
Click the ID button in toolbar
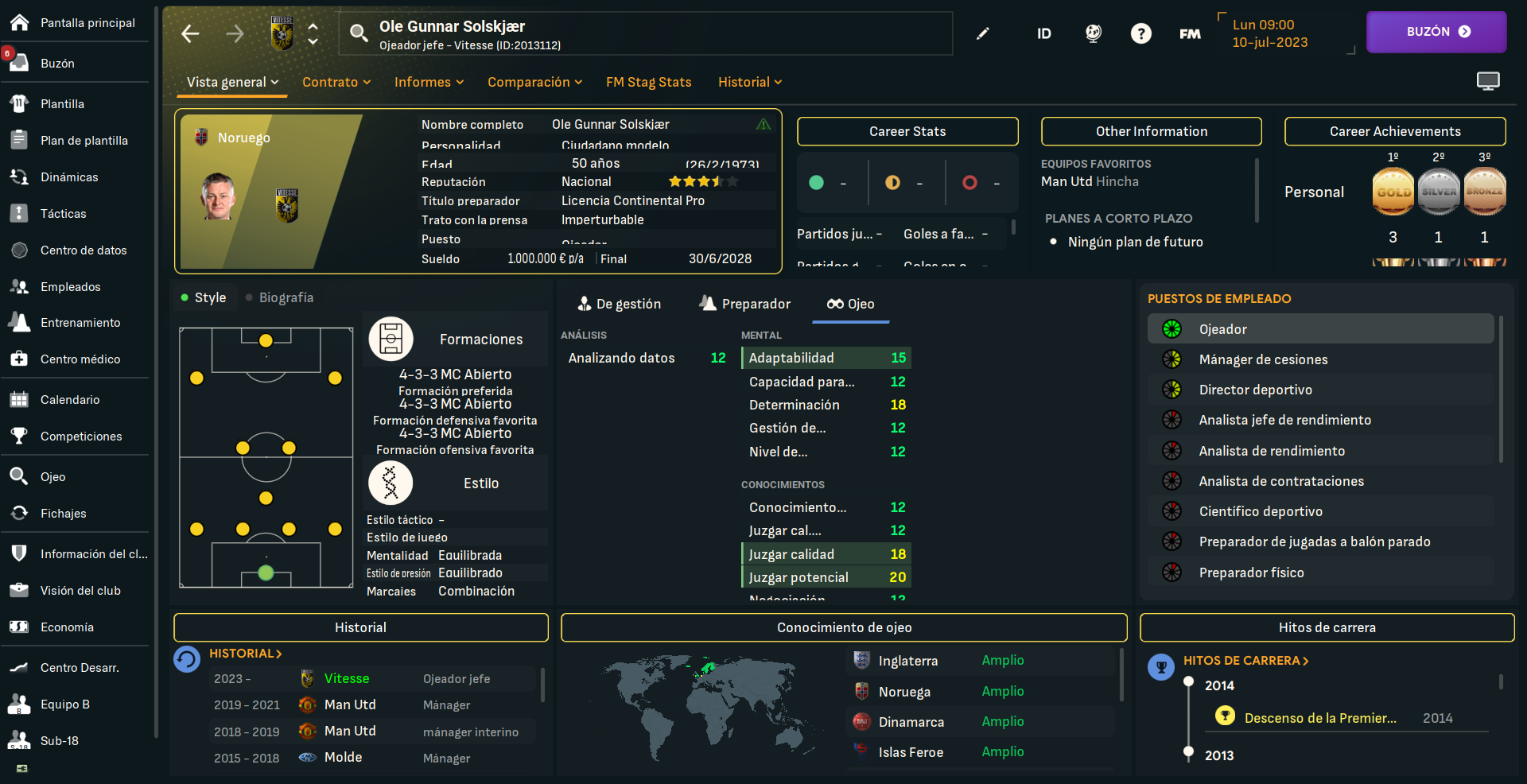1044,33
